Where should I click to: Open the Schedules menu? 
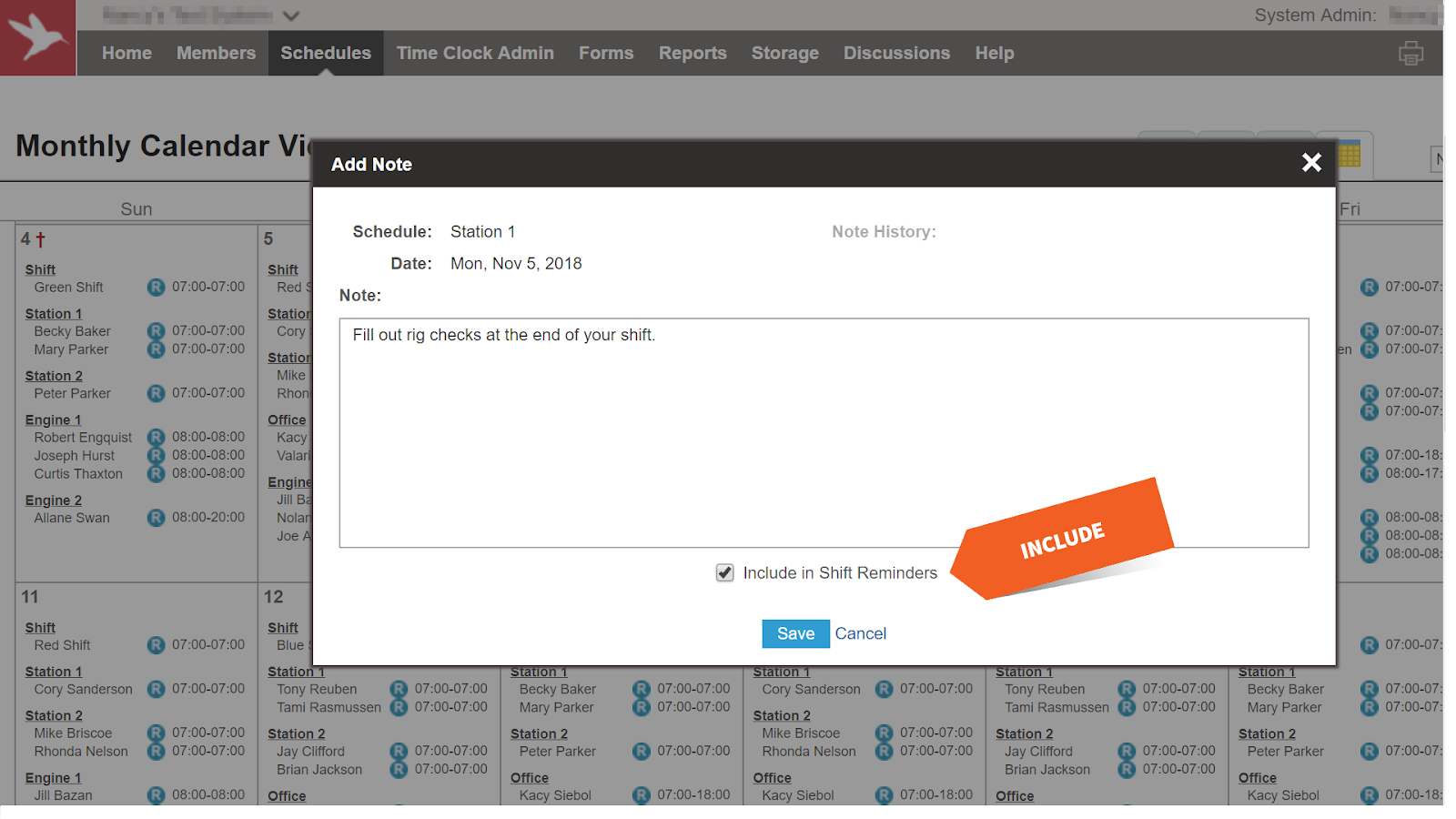(326, 53)
